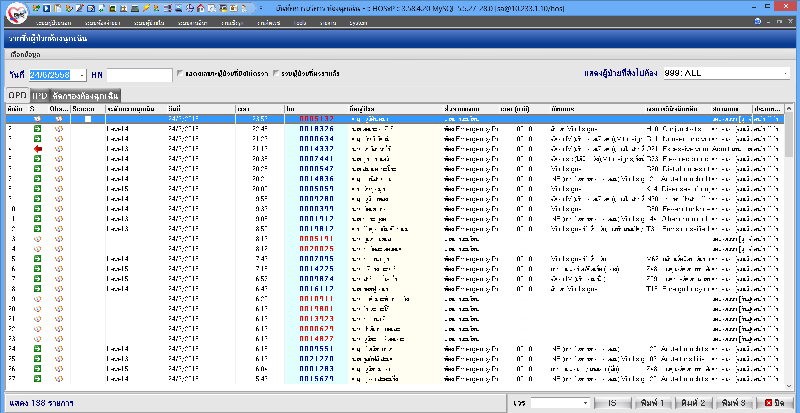The width and height of the screenshot is (800, 413).
Task: Select the HN cell 0009824
Action: (316, 279)
